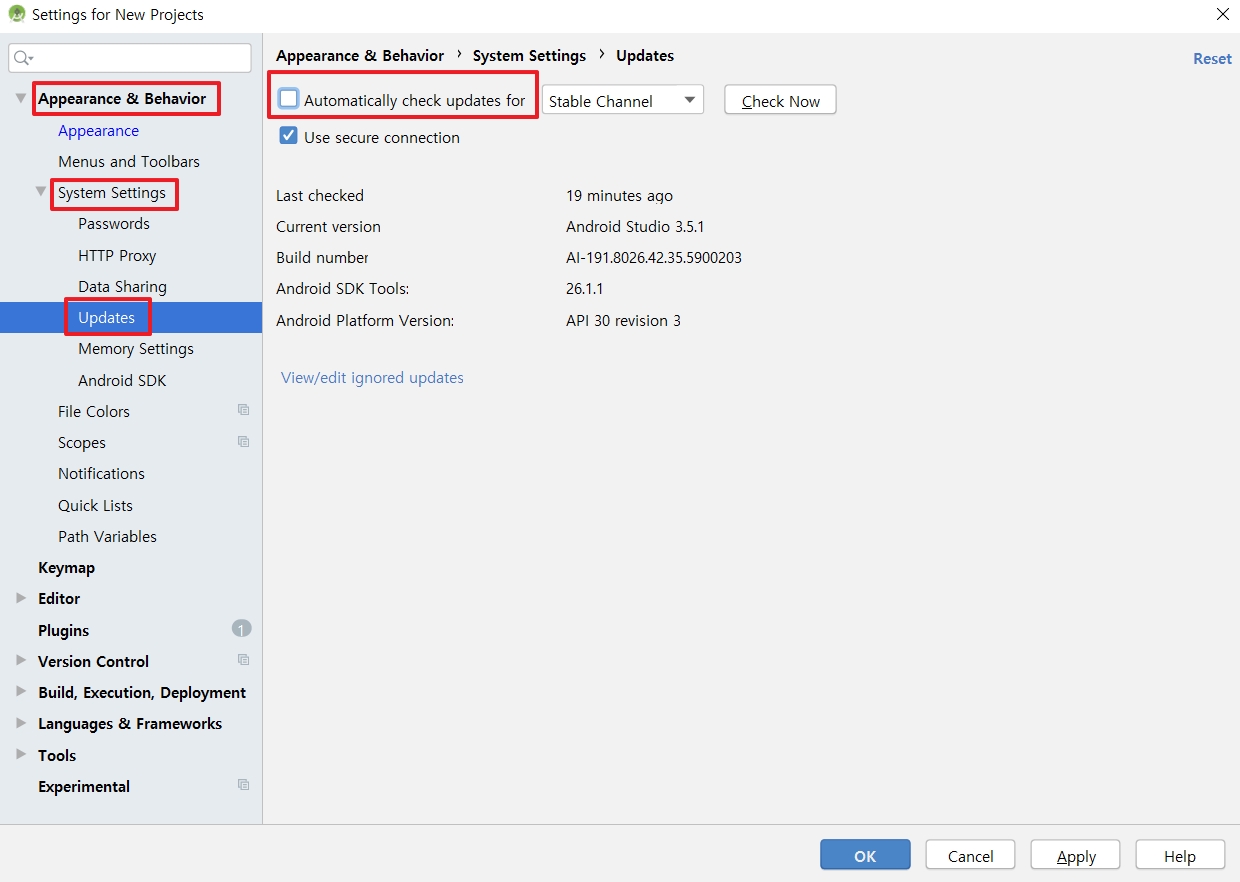The width and height of the screenshot is (1240, 882).
Task: Expand the Languages & Frameworks arrow
Action: tap(21, 723)
